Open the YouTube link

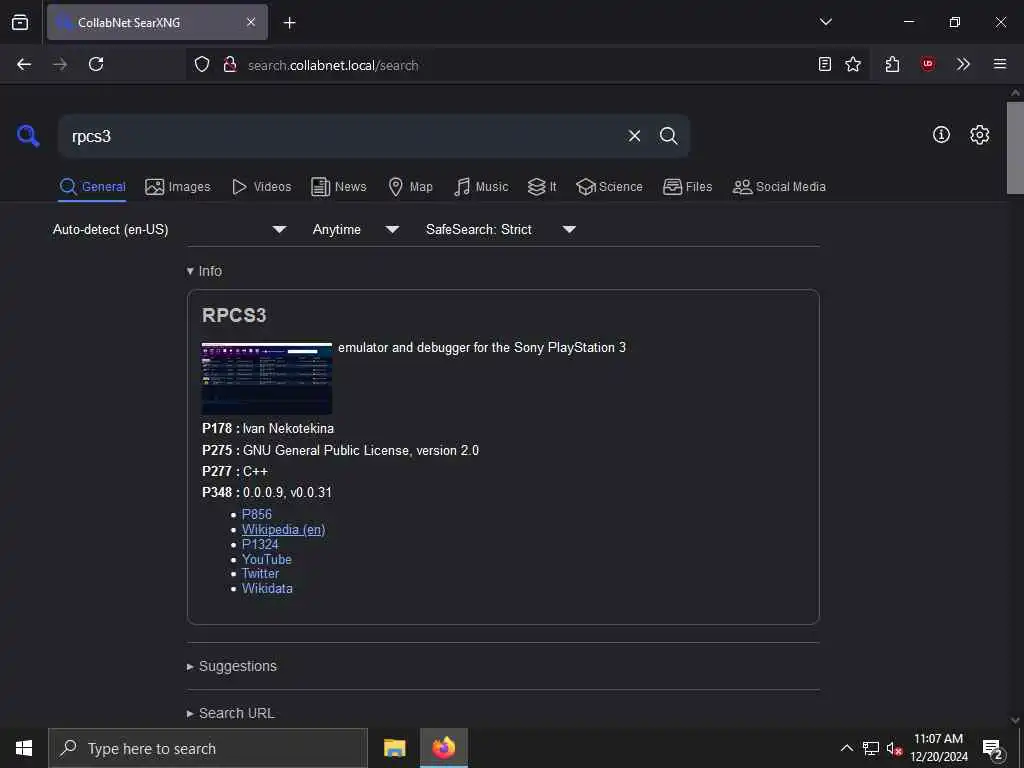click(266, 559)
